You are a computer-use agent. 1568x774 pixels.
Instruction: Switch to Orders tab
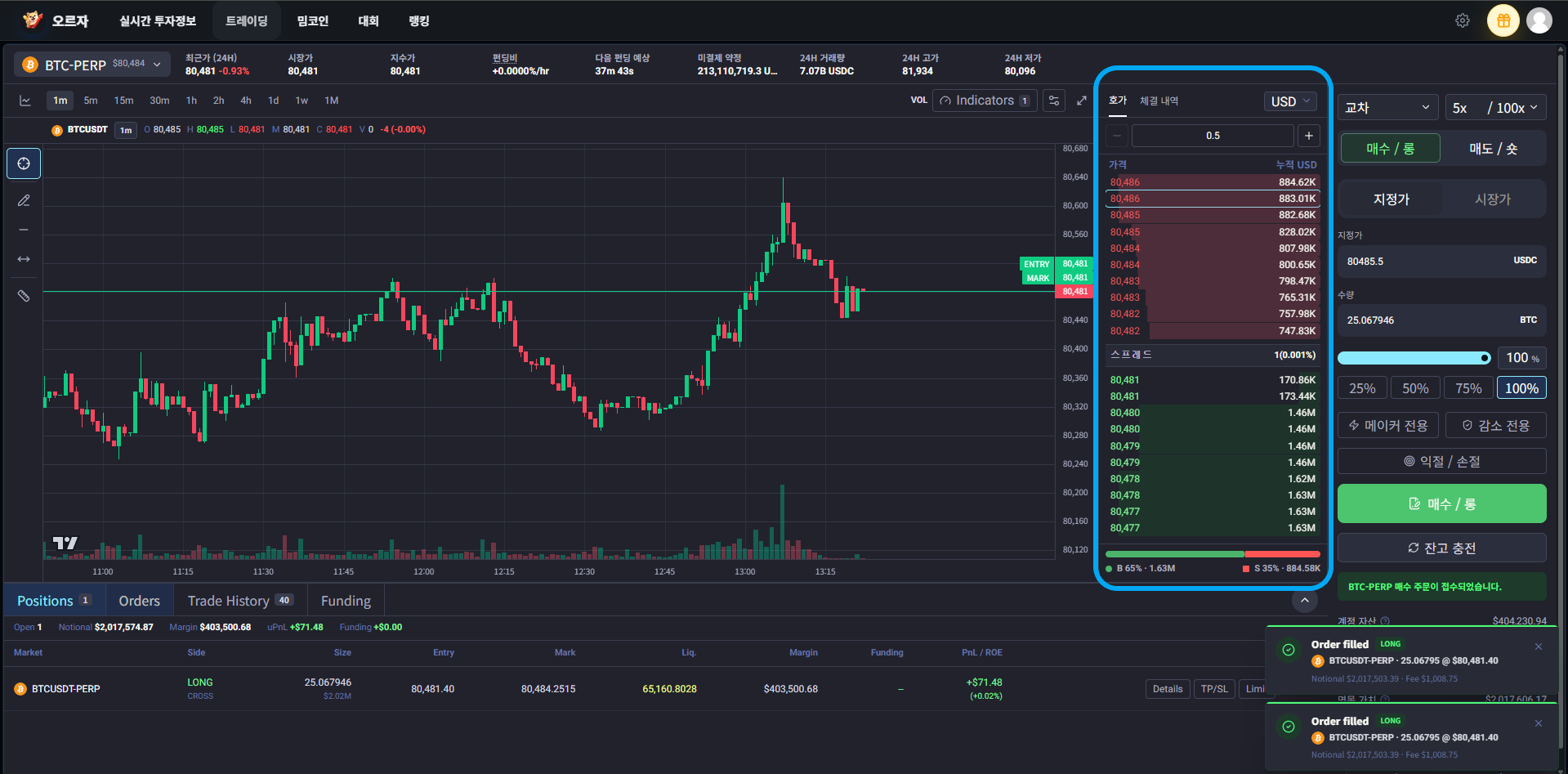coord(140,601)
